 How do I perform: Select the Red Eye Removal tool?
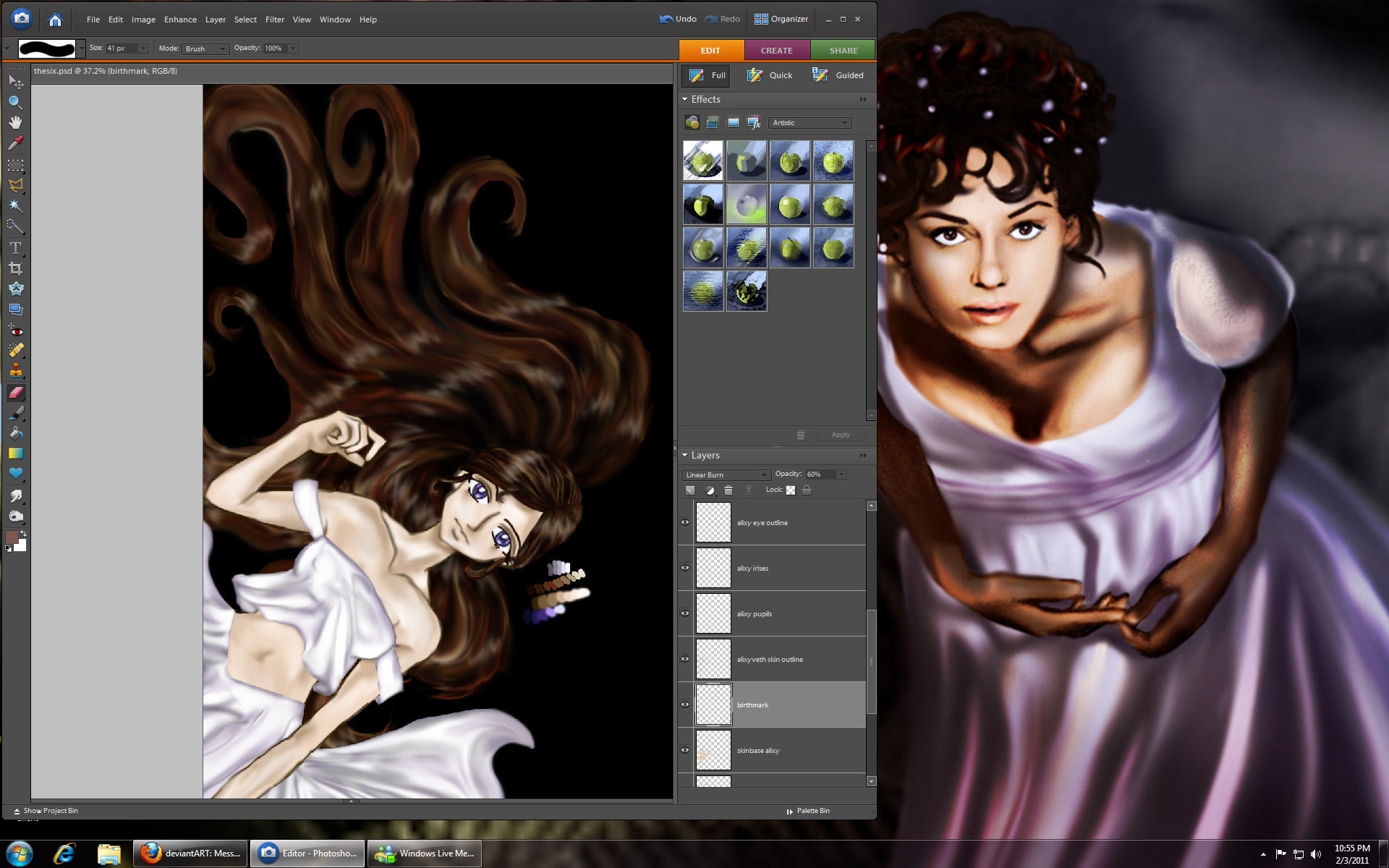(x=16, y=331)
